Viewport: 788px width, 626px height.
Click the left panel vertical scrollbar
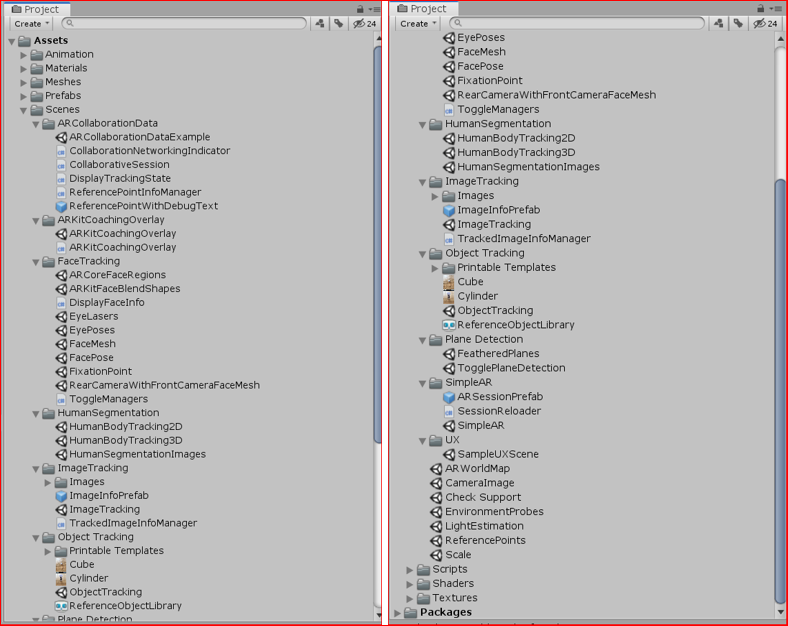coord(378,246)
